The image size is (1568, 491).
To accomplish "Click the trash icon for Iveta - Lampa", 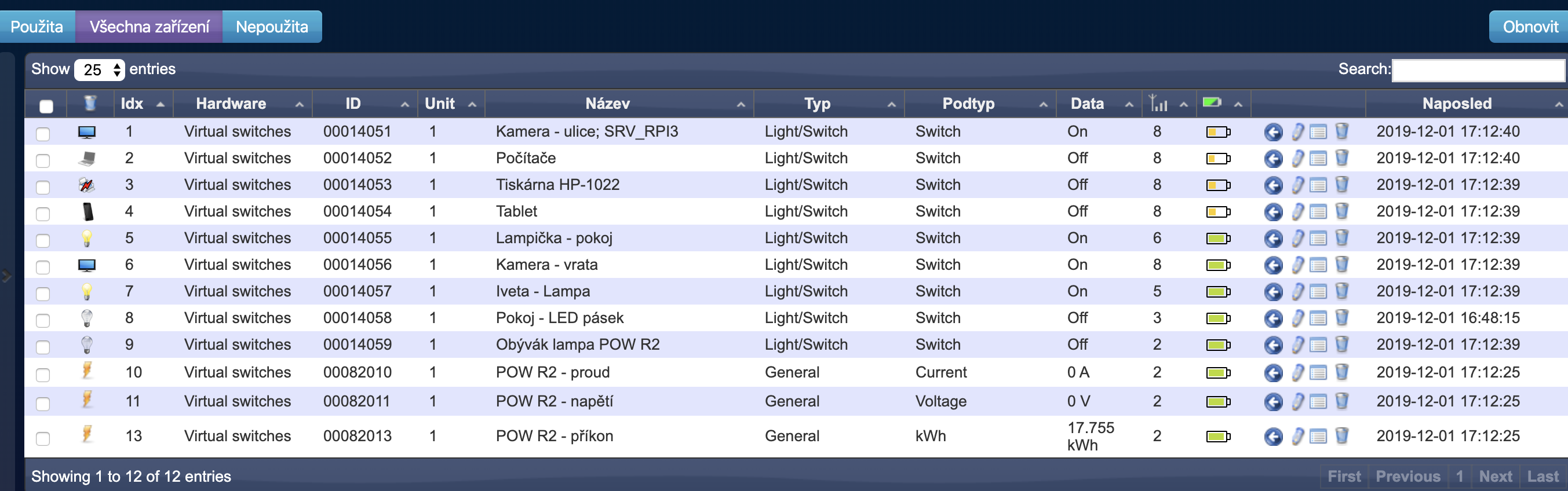I will point(1341,291).
